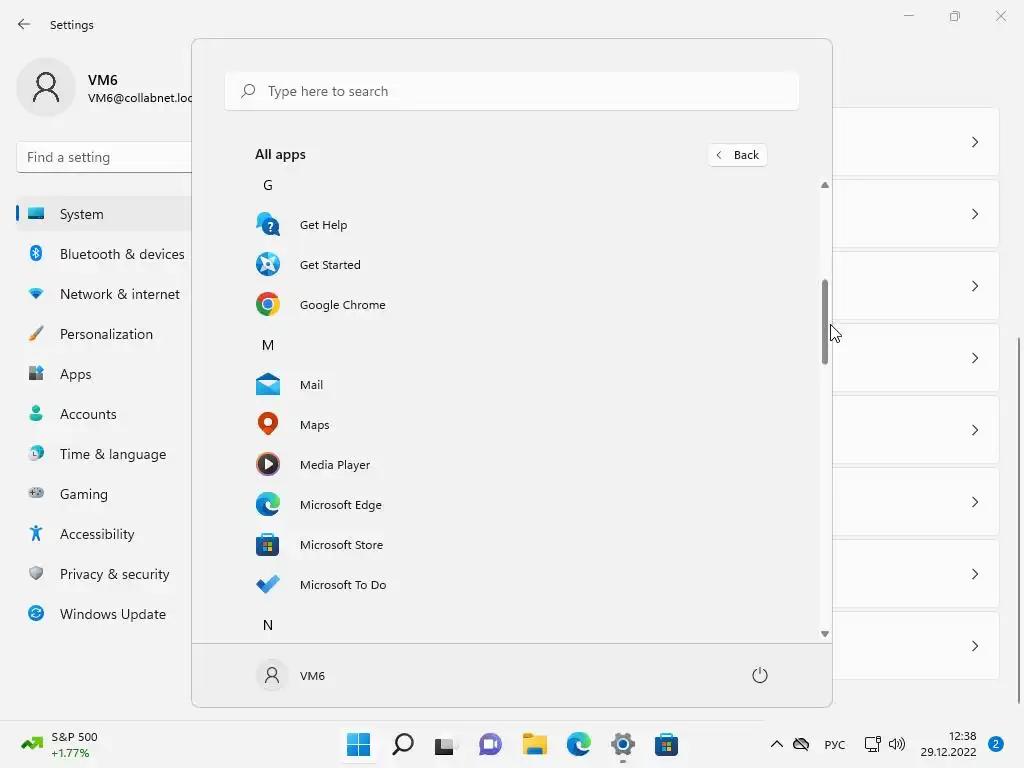Click the network tray icon
This screenshot has width=1024, height=768.
(872, 744)
